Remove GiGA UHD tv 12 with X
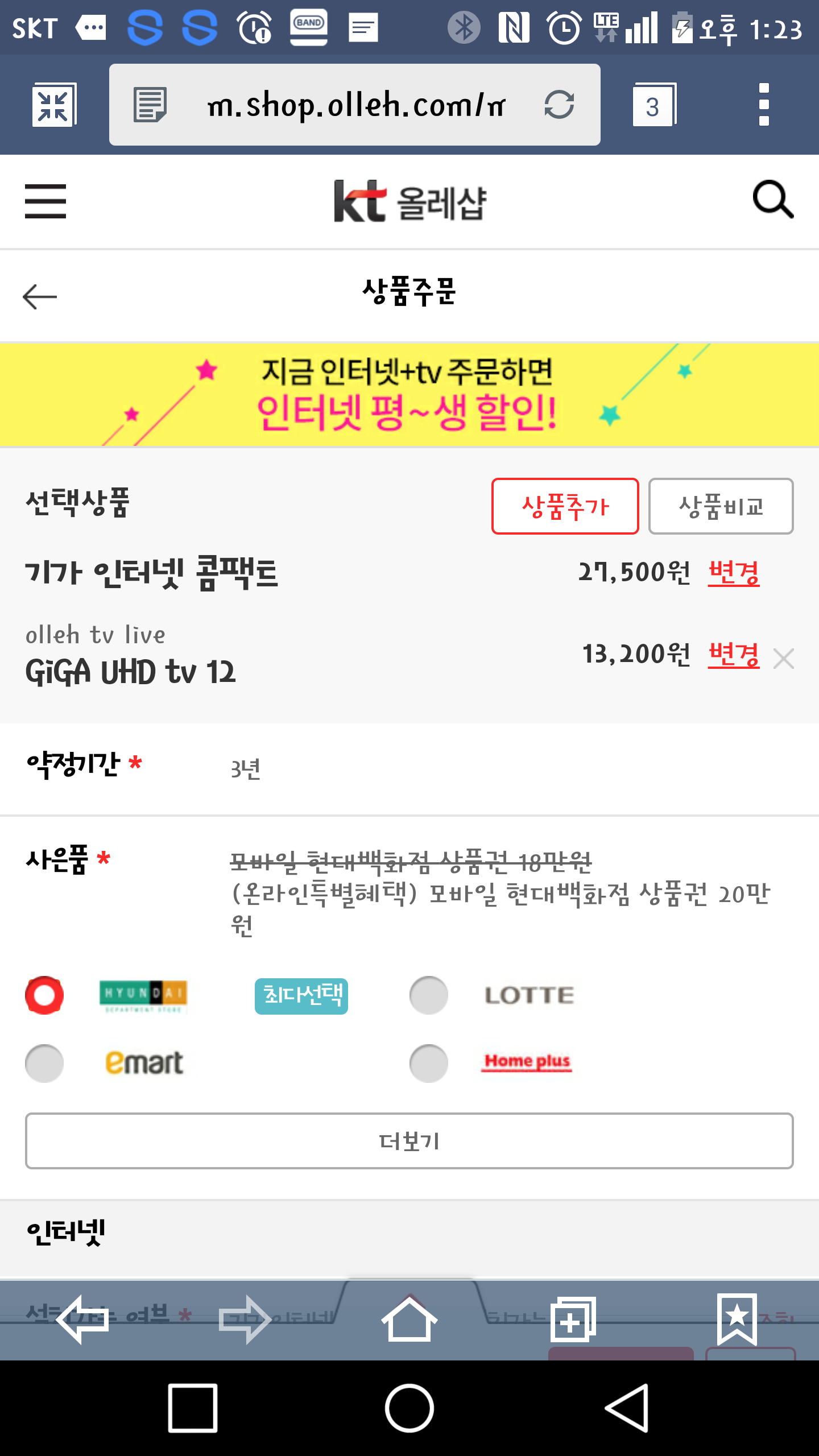Image resolution: width=819 pixels, height=1456 pixels. pyautogui.click(x=784, y=659)
